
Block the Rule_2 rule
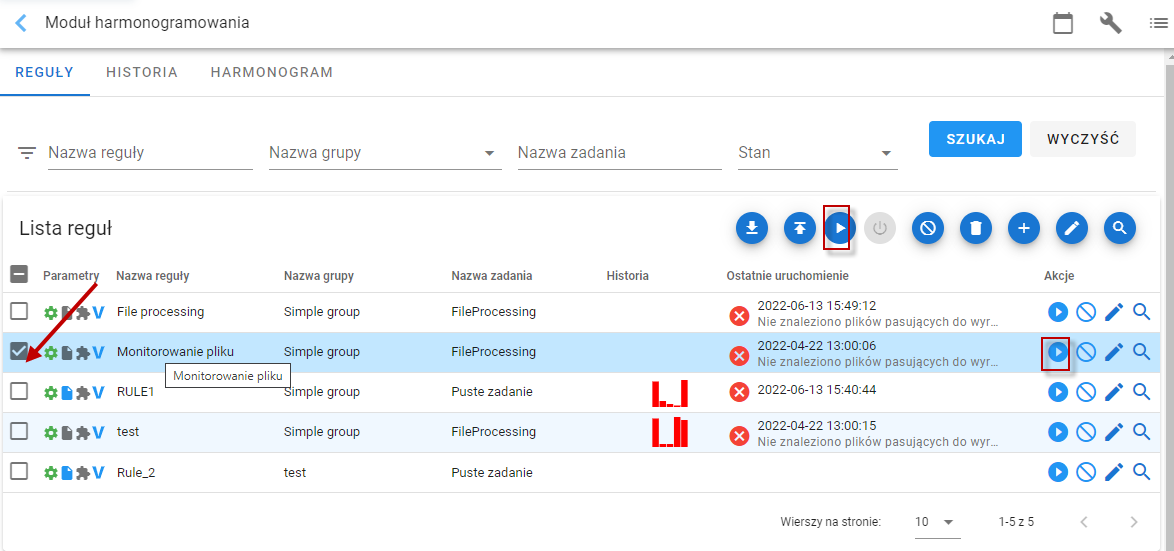1086,472
